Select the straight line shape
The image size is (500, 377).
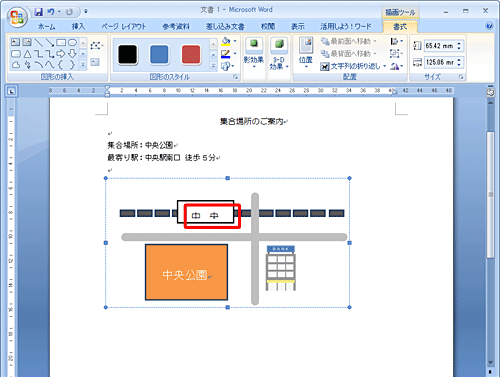click(38, 42)
